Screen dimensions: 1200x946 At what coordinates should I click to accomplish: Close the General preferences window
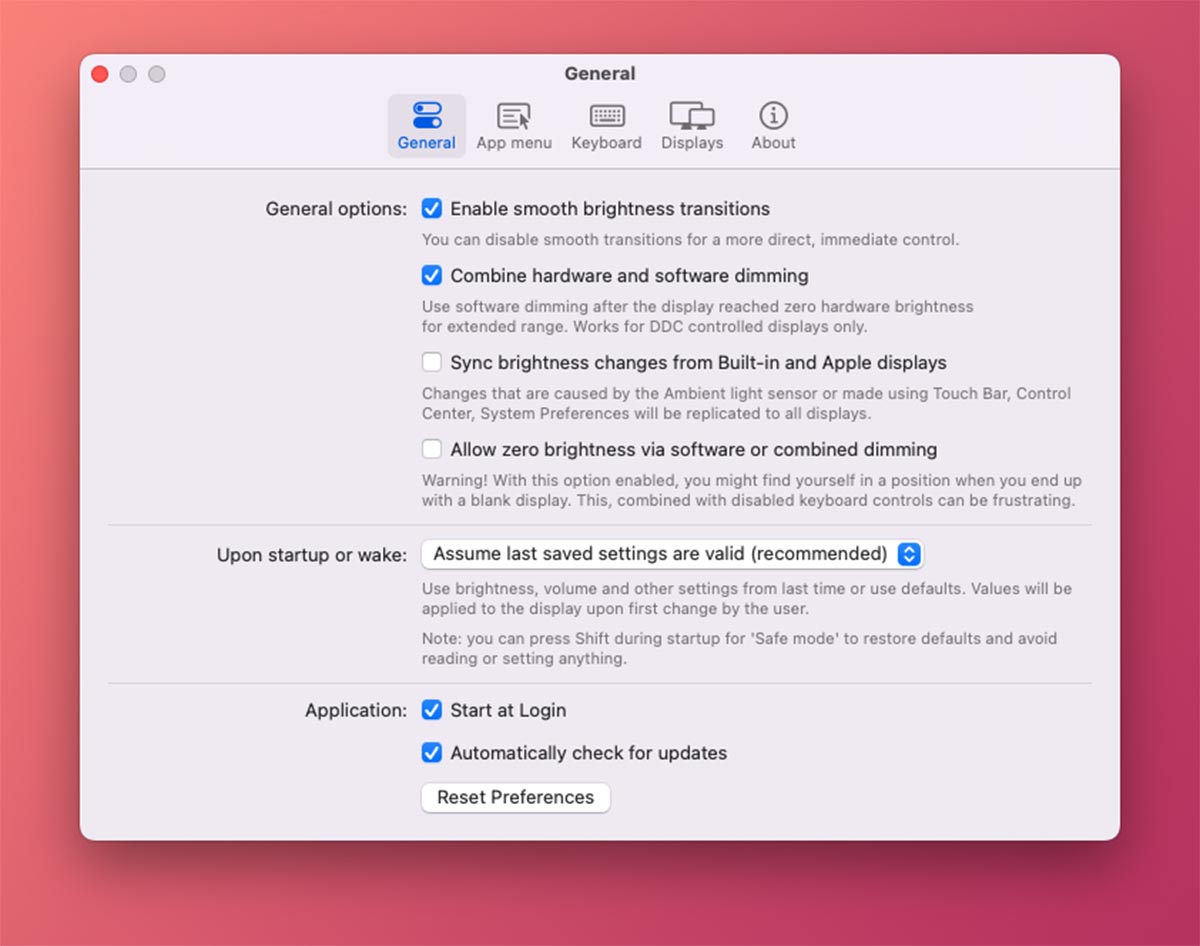(x=100, y=74)
